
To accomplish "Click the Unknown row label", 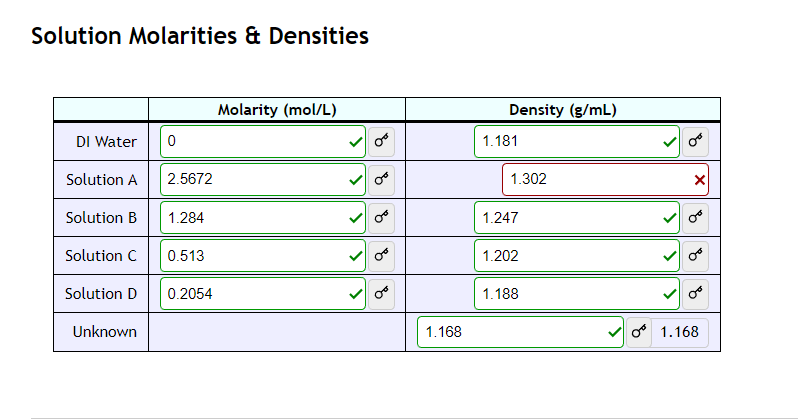I will tap(105, 332).
